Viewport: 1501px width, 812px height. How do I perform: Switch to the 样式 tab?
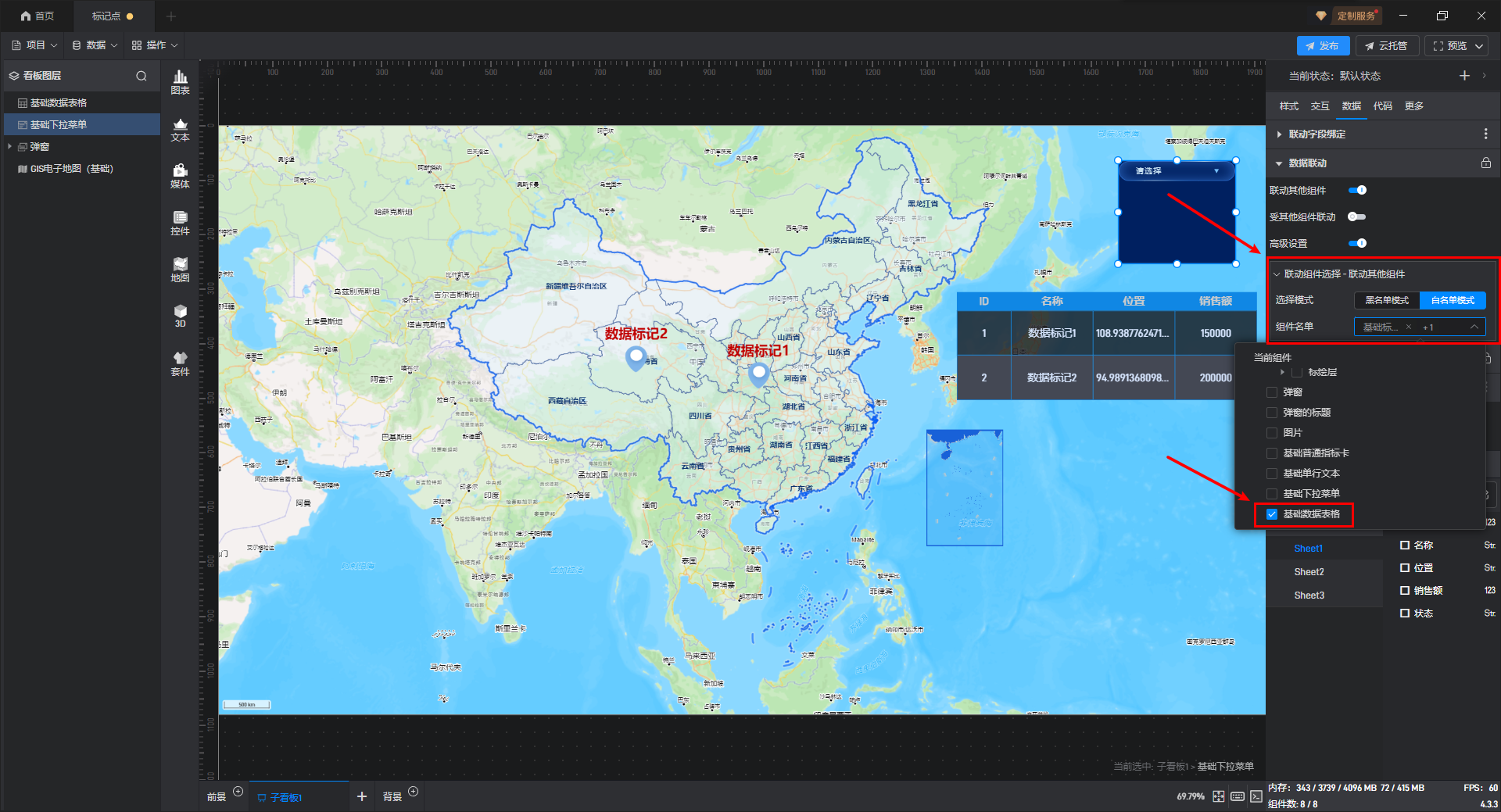(x=1288, y=106)
